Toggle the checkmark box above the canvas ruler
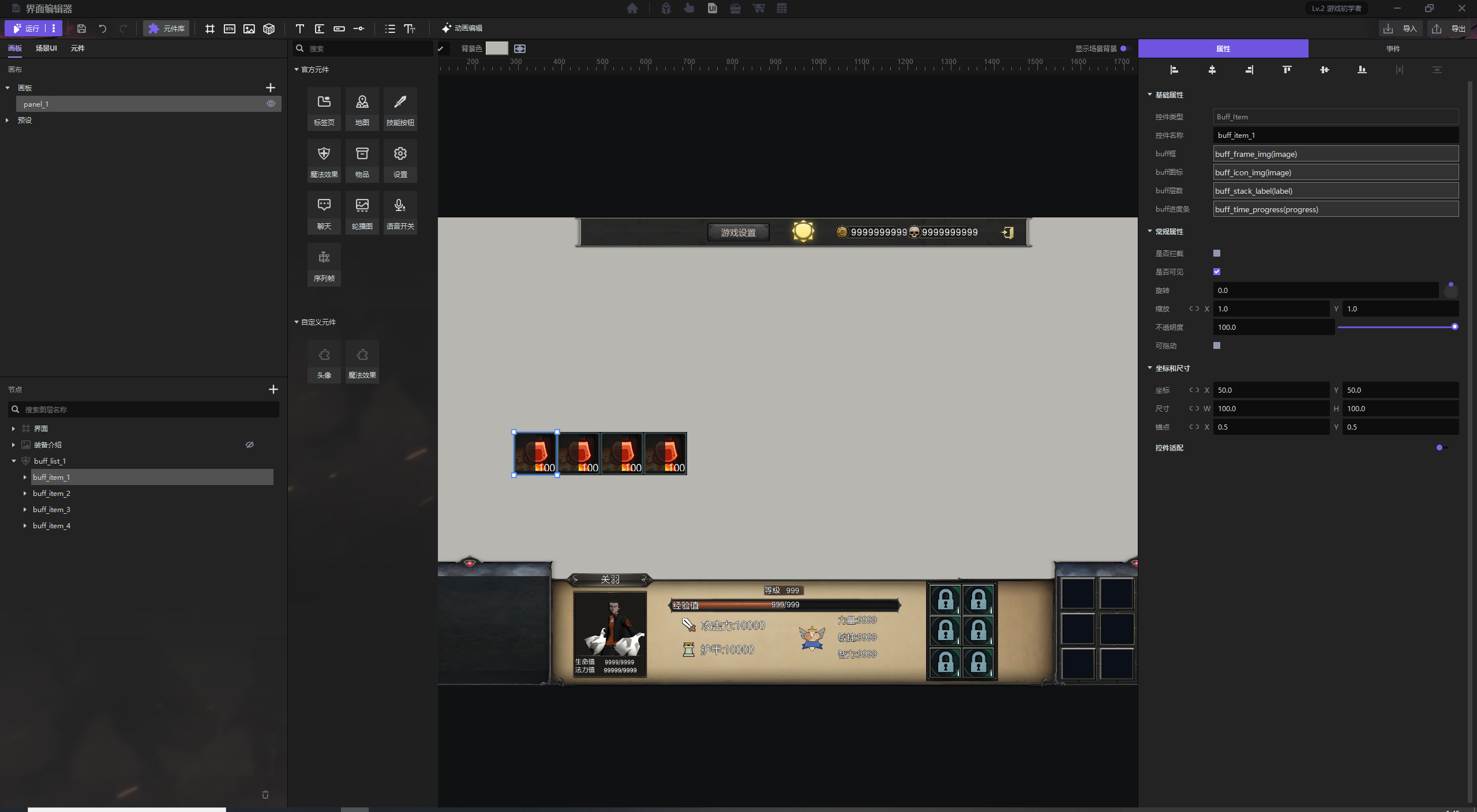The height and width of the screenshot is (812, 1477). [441, 48]
